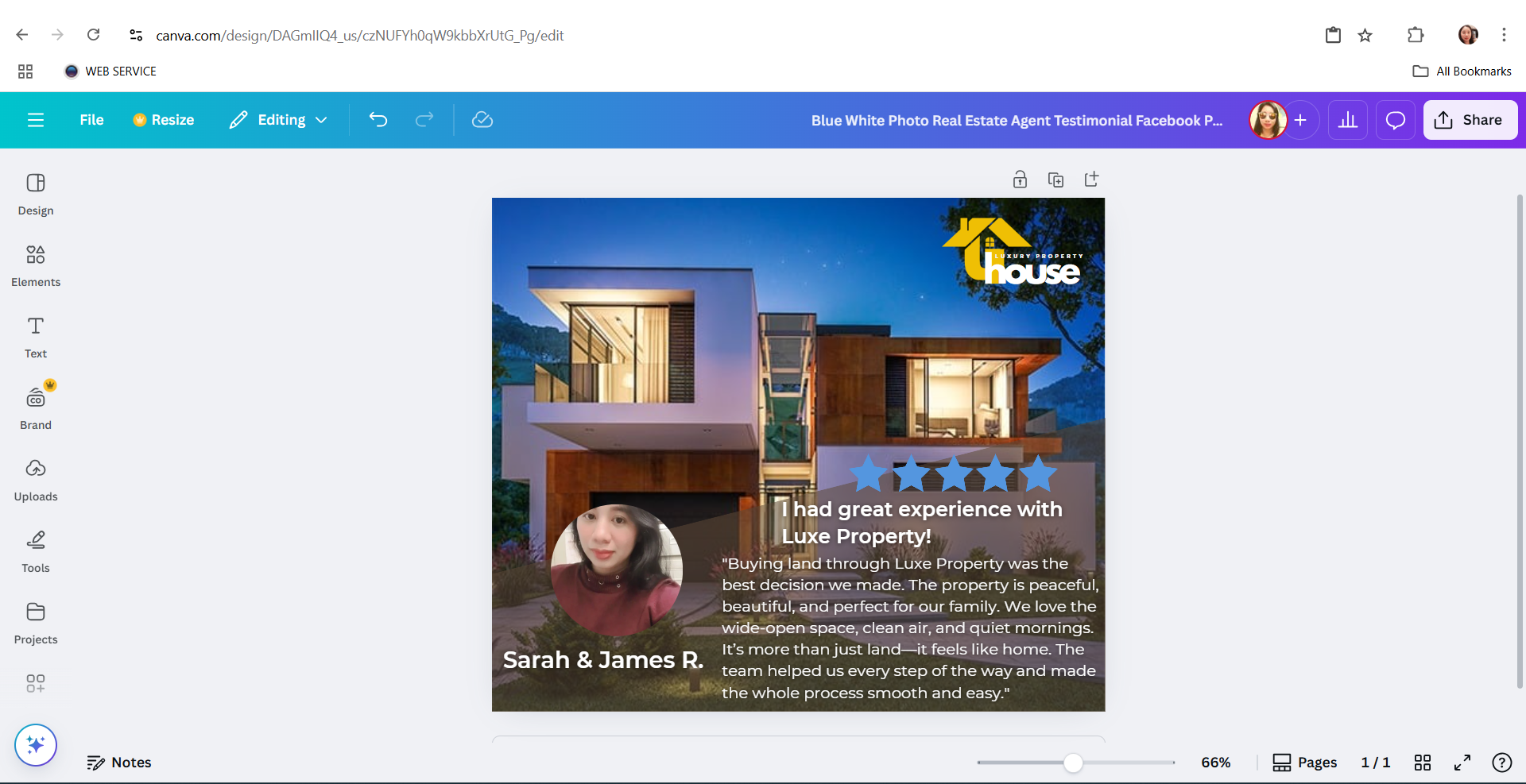Open the Tools panel
The width and height of the screenshot is (1526, 784).
click(x=36, y=552)
